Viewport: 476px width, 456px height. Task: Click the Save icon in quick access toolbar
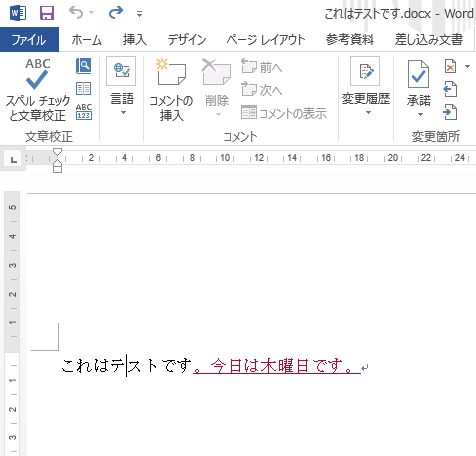click(x=47, y=13)
